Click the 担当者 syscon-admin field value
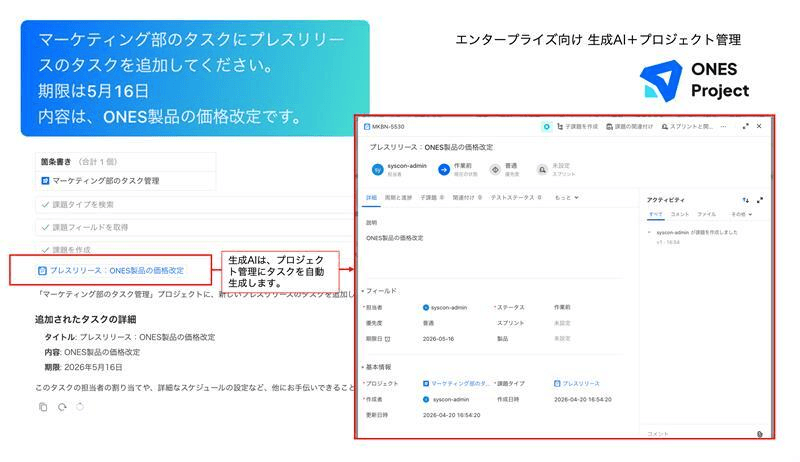The image size is (800, 462). tap(445, 307)
